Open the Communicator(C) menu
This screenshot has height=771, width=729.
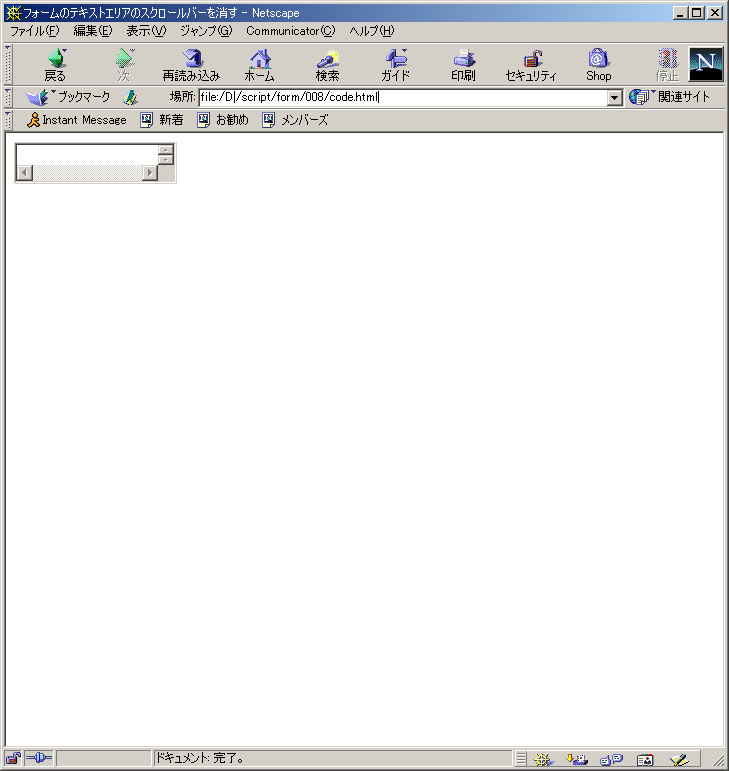pos(291,31)
